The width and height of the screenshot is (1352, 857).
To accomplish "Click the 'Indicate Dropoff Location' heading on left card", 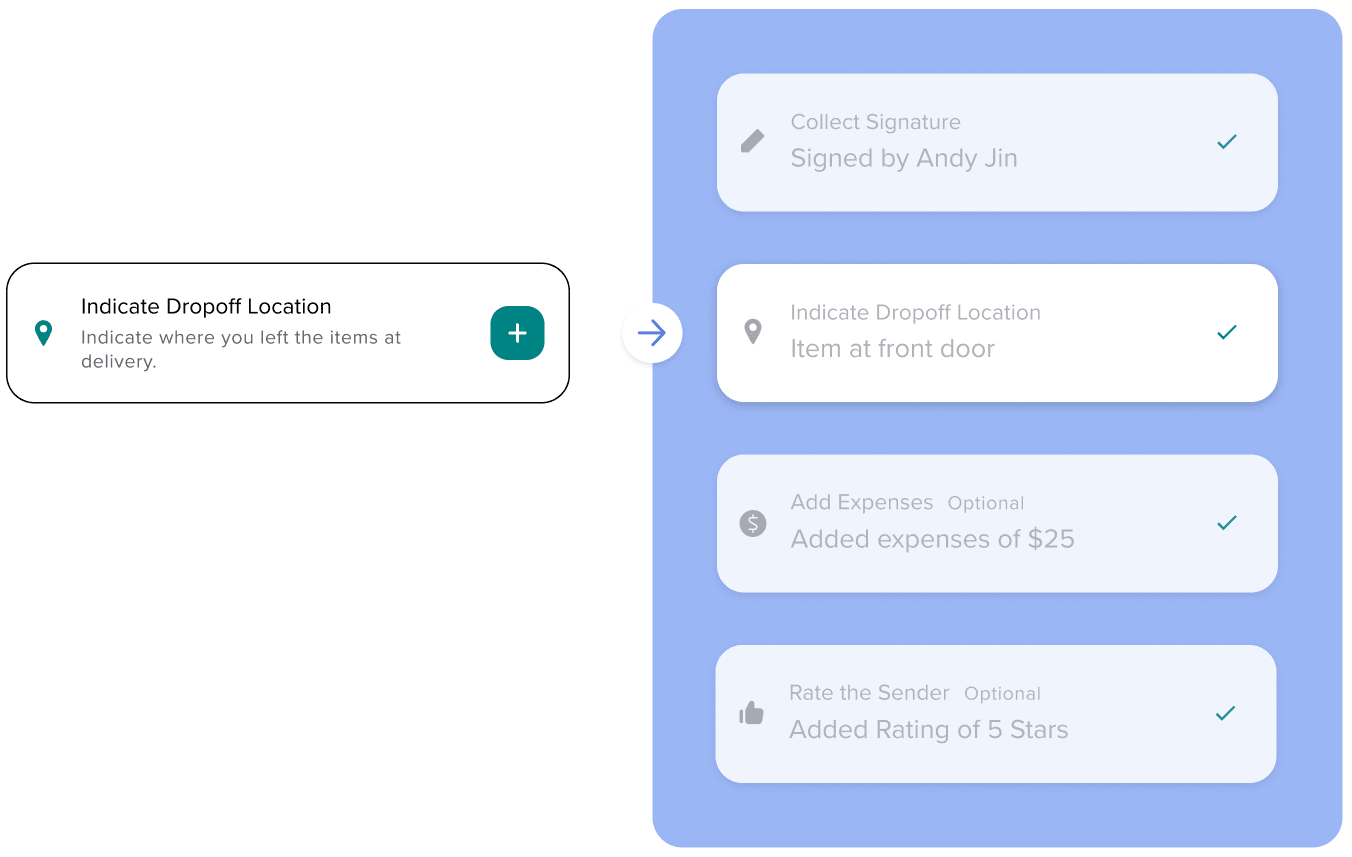I will coord(206,307).
